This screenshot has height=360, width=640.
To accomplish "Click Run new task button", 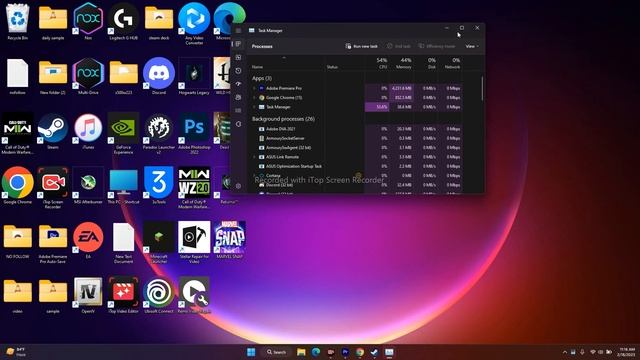I will point(361,46).
